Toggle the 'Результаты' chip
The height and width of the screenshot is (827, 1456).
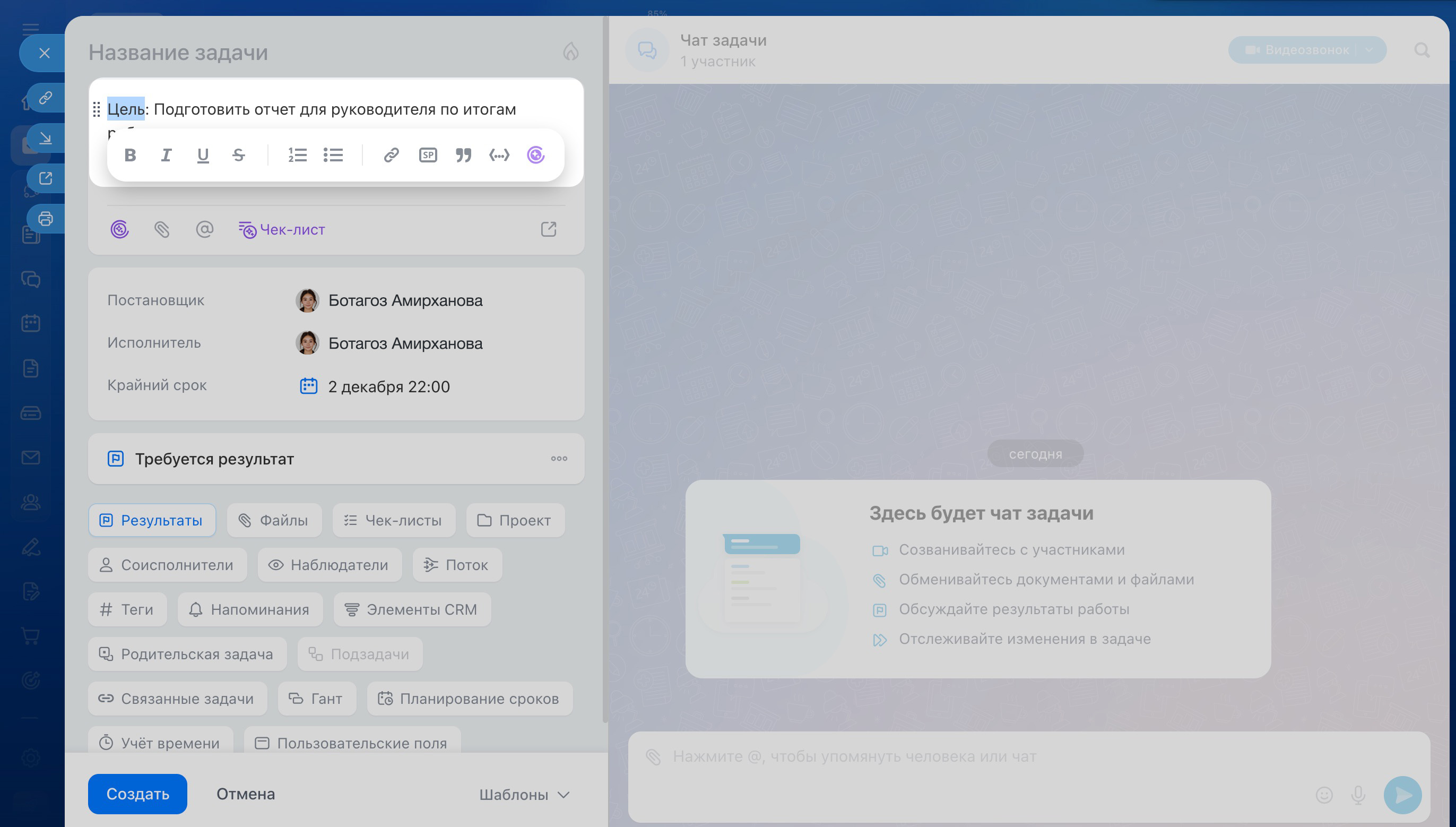point(152,520)
